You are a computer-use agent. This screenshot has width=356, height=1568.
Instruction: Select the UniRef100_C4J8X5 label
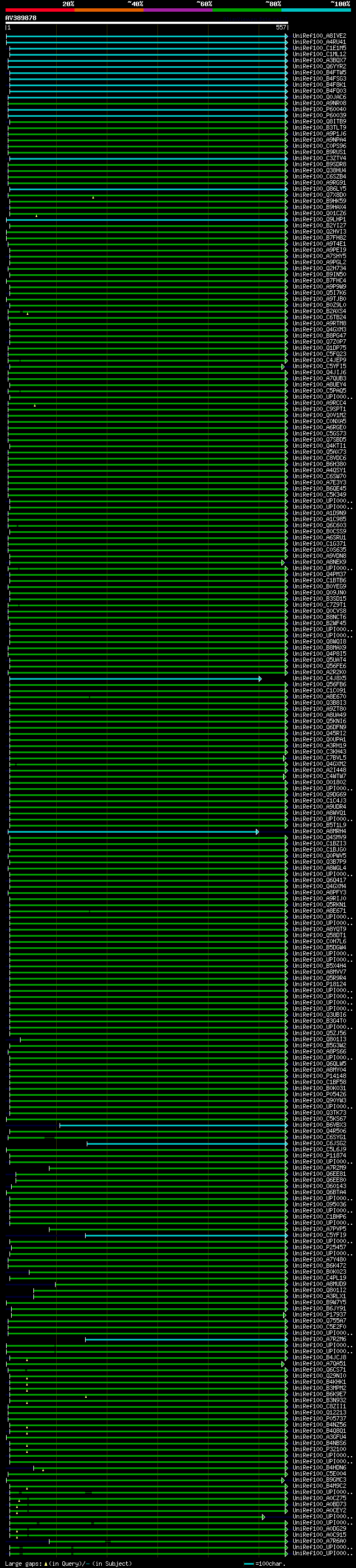point(319,679)
